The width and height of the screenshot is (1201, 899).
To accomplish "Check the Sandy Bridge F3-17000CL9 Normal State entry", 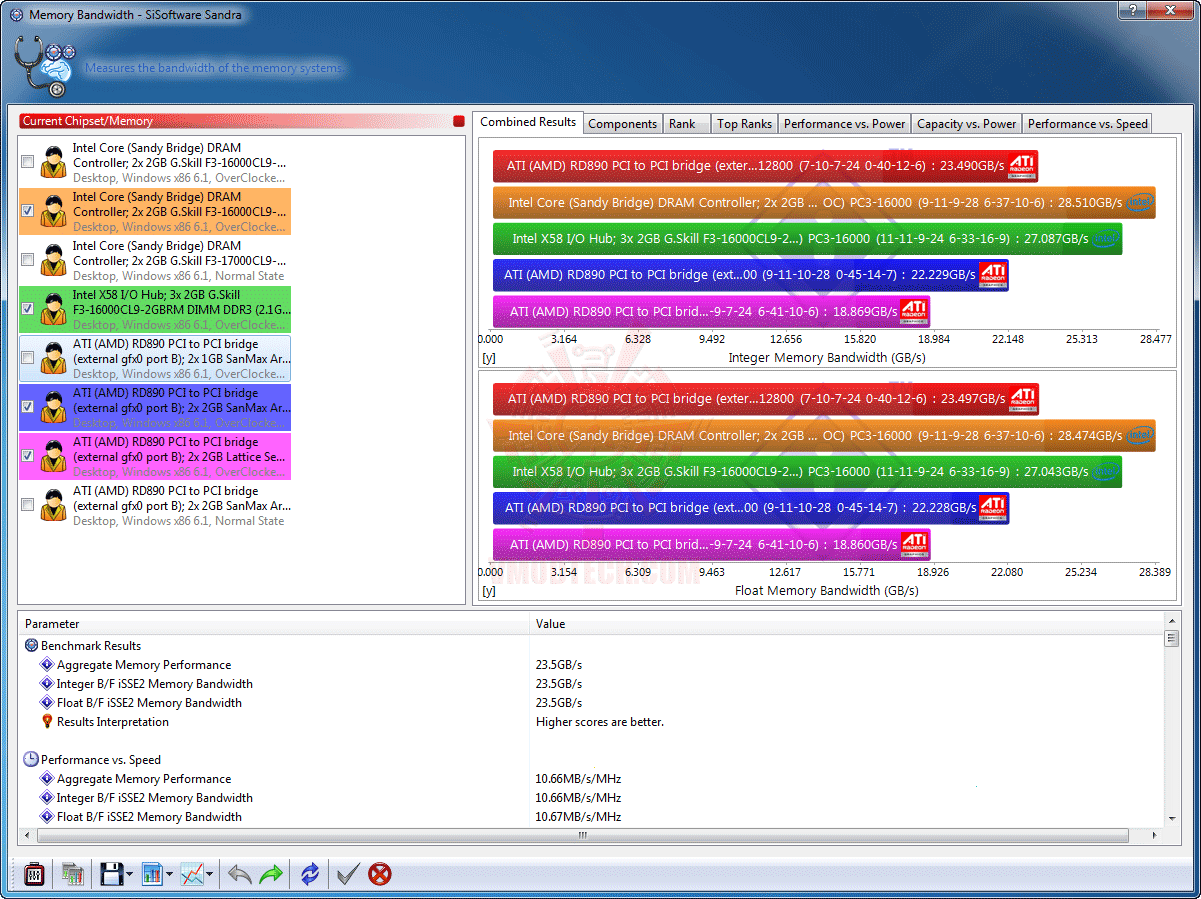I will (28, 260).
